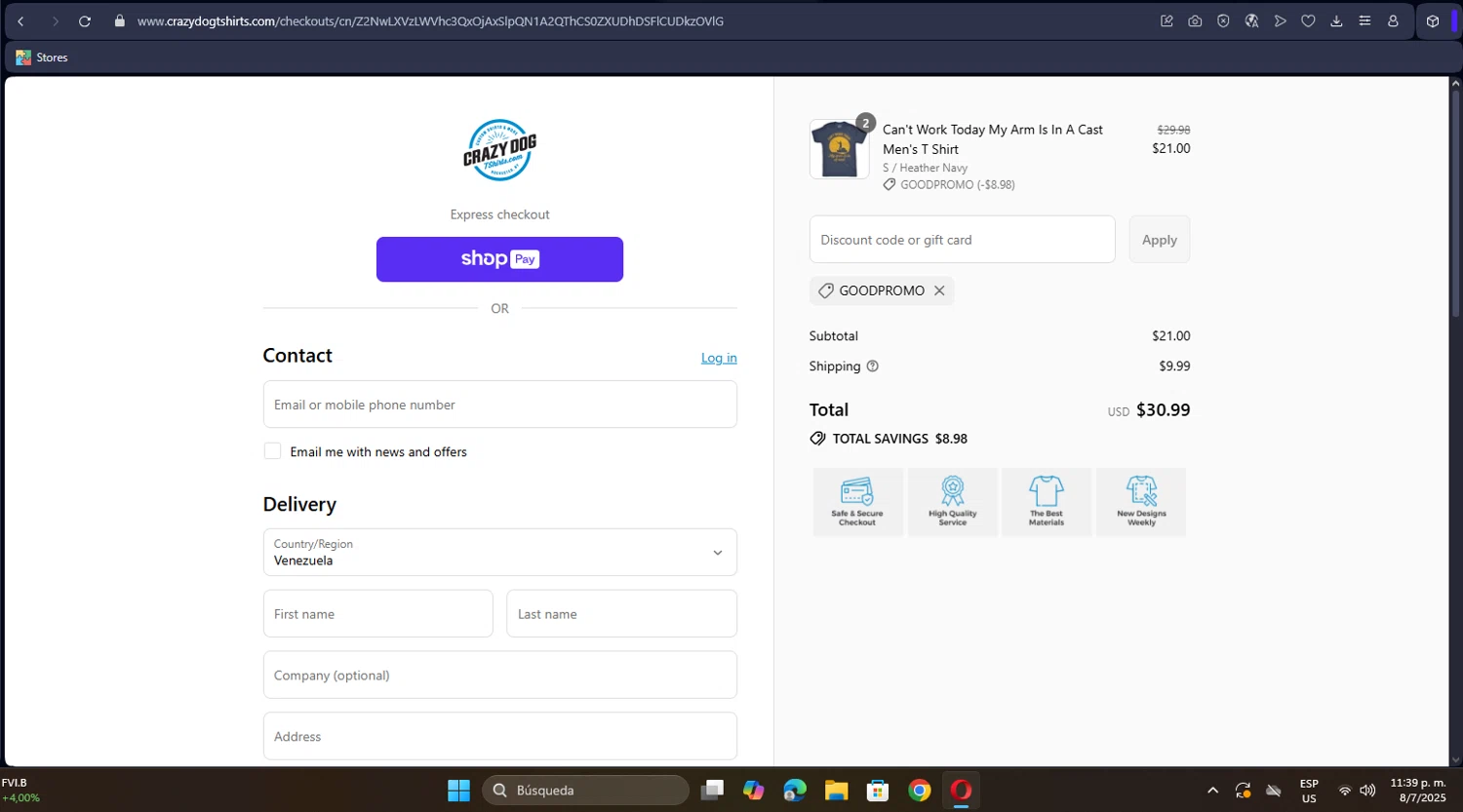1463x812 pixels.
Task: Launch Copilot from the taskbar
Action: point(753,791)
